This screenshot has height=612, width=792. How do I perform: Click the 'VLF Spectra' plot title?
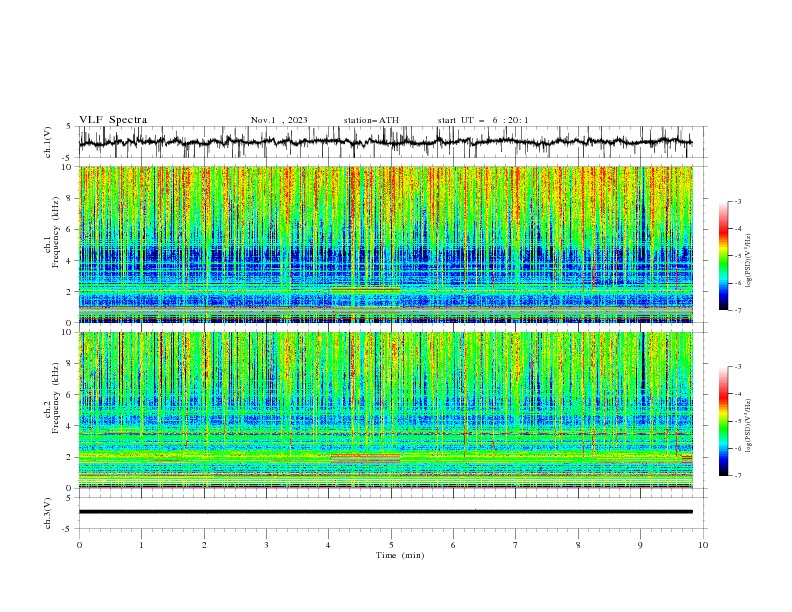[x=113, y=120]
